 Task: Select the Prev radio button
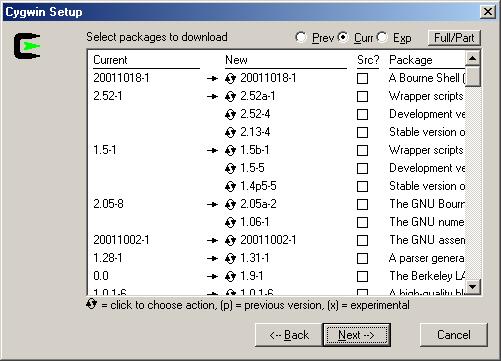pos(301,37)
